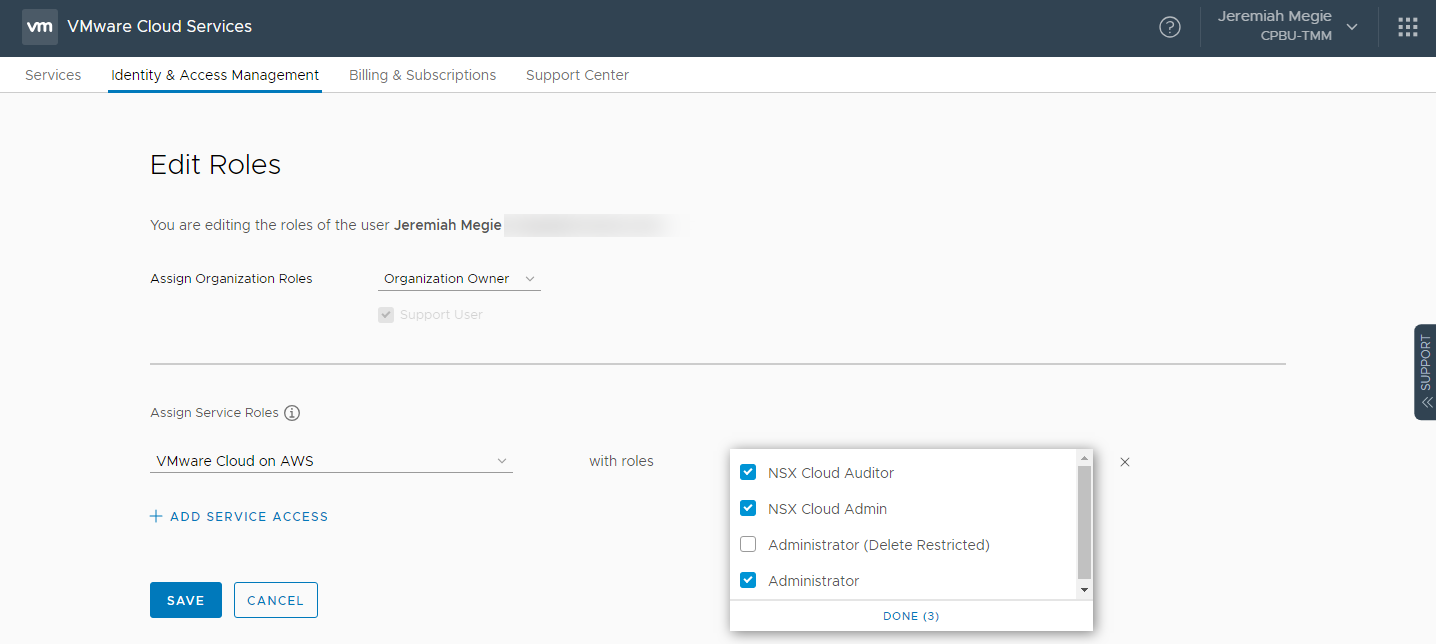Confirm role selection with Done (3)
This screenshot has width=1436, height=644.
pyautogui.click(x=910, y=616)
